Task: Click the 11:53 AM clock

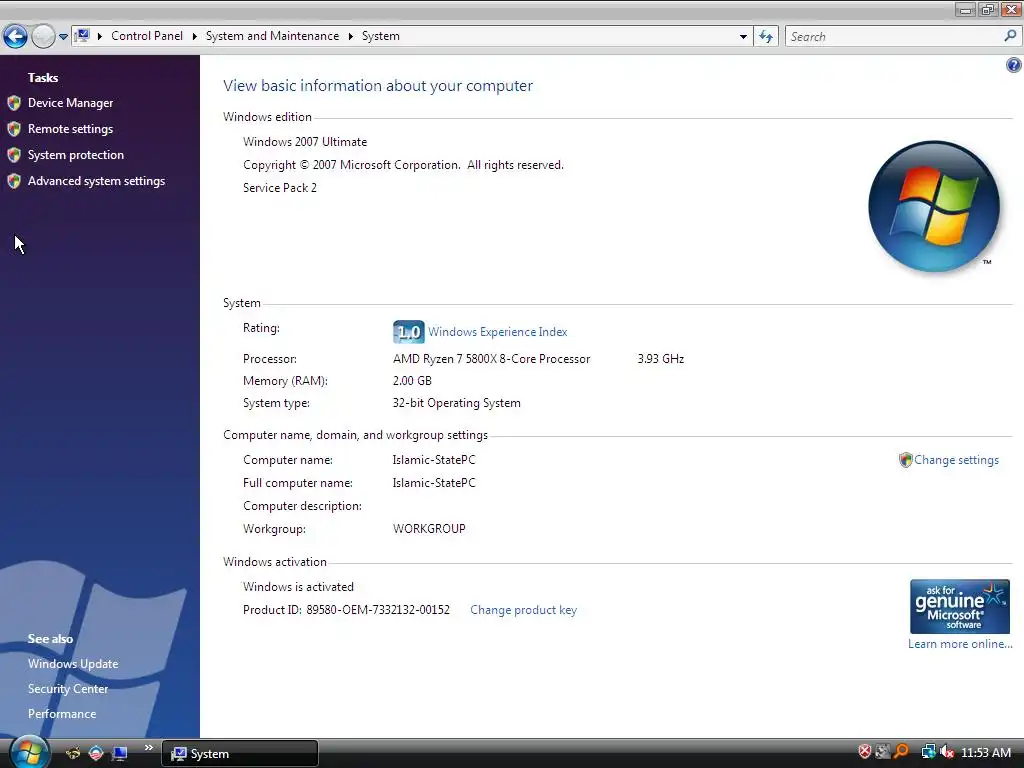Action: 986,753
